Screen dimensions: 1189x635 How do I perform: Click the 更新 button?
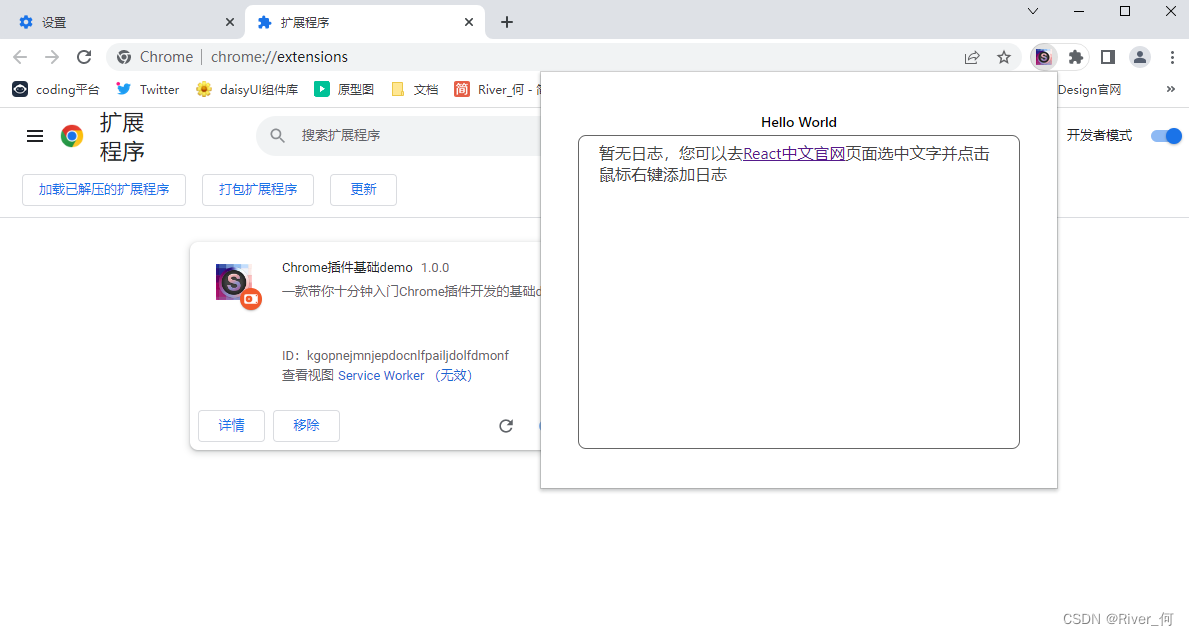tap(363, 190)
